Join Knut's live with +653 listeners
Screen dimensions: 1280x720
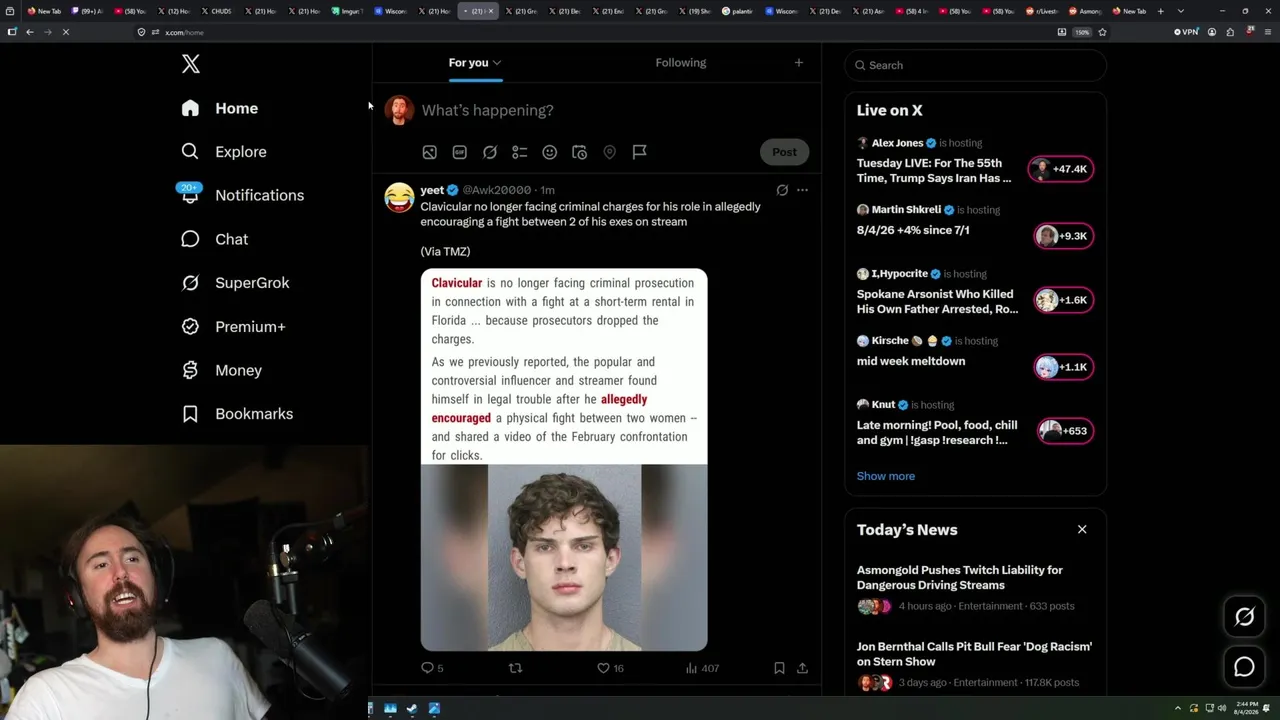tap(1063, 431)
